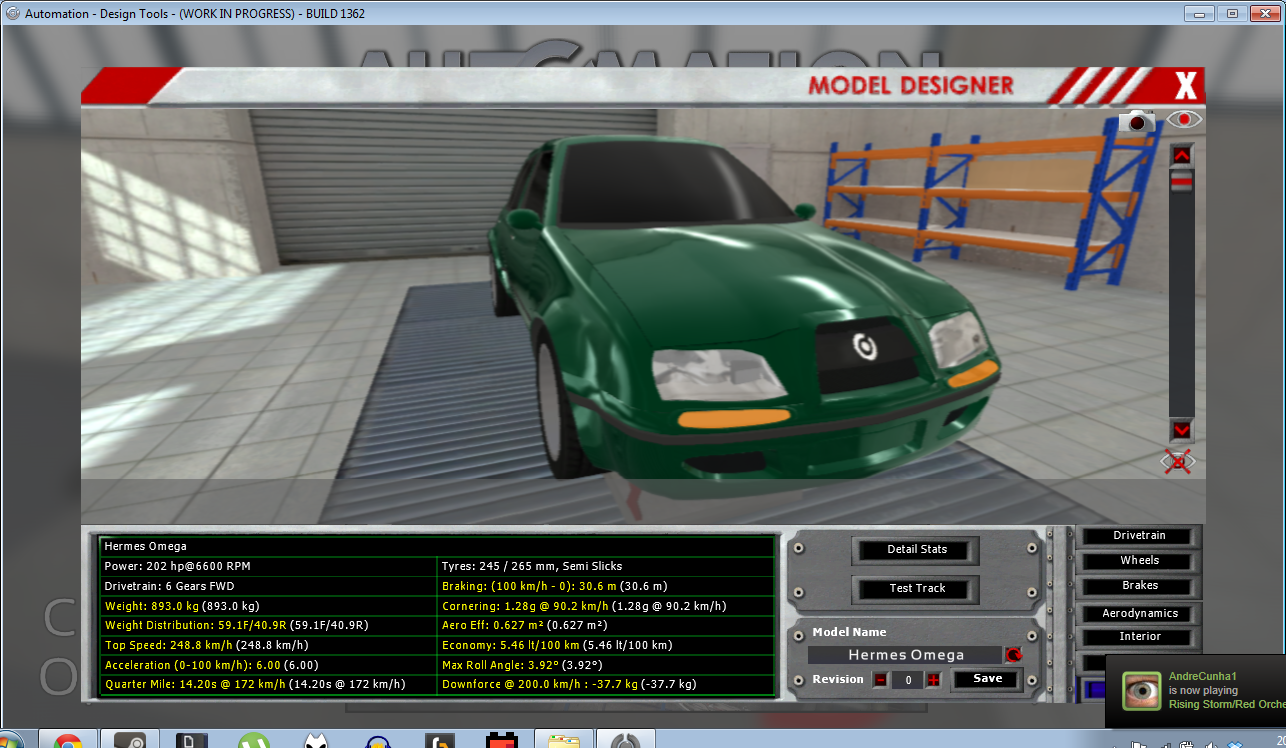Open the headphones app in the taskbar
The width and height of the screenshot is (1286, 748).
click(x=378, y=741)
